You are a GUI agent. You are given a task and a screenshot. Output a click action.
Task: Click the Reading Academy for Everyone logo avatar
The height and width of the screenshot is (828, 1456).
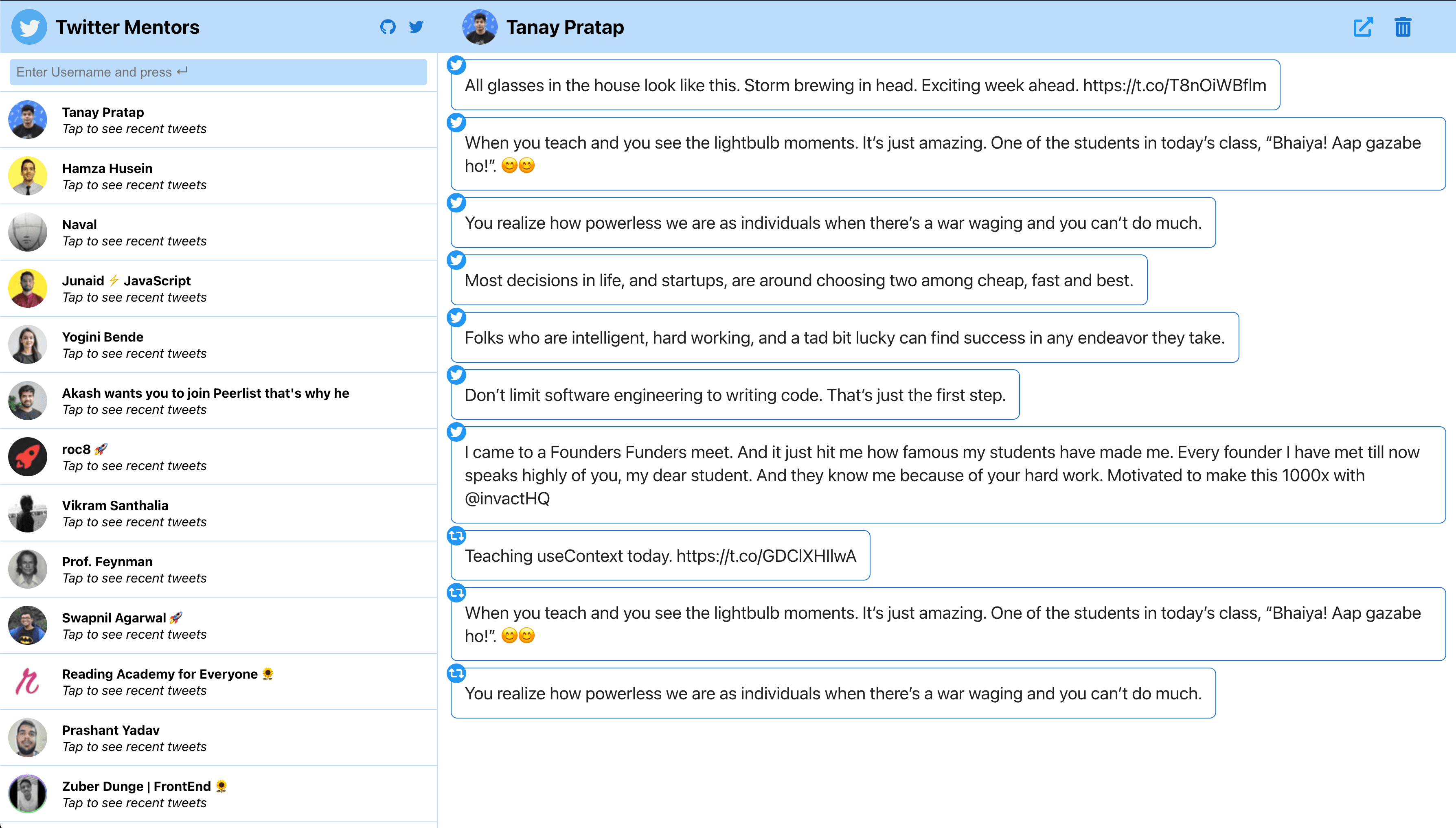tap(28, 681)
